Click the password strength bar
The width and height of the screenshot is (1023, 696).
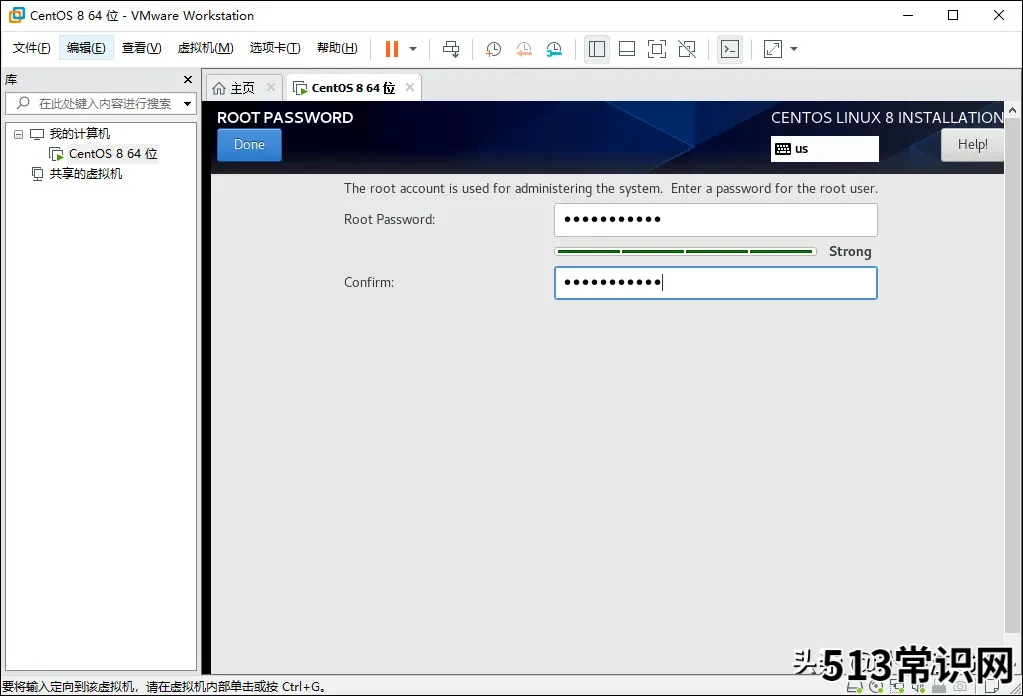(685, 251)
